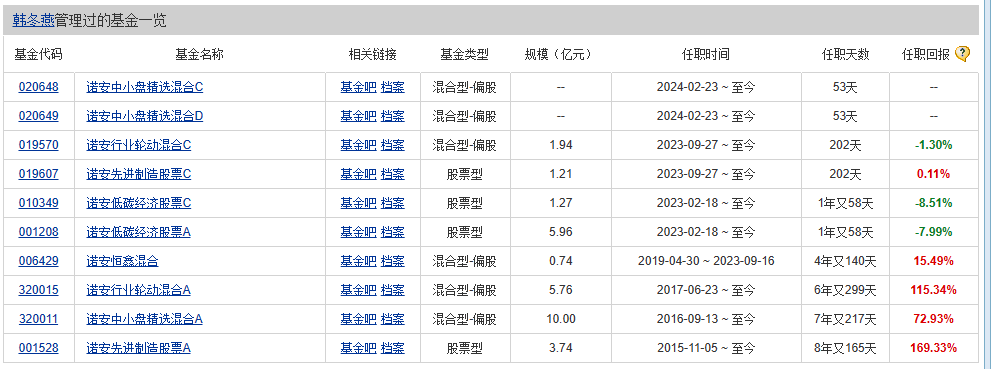996x369 pixels.
Task: Open 基金吧 for 诺安中小盘精选混合A
Action: tap(358, 319)
